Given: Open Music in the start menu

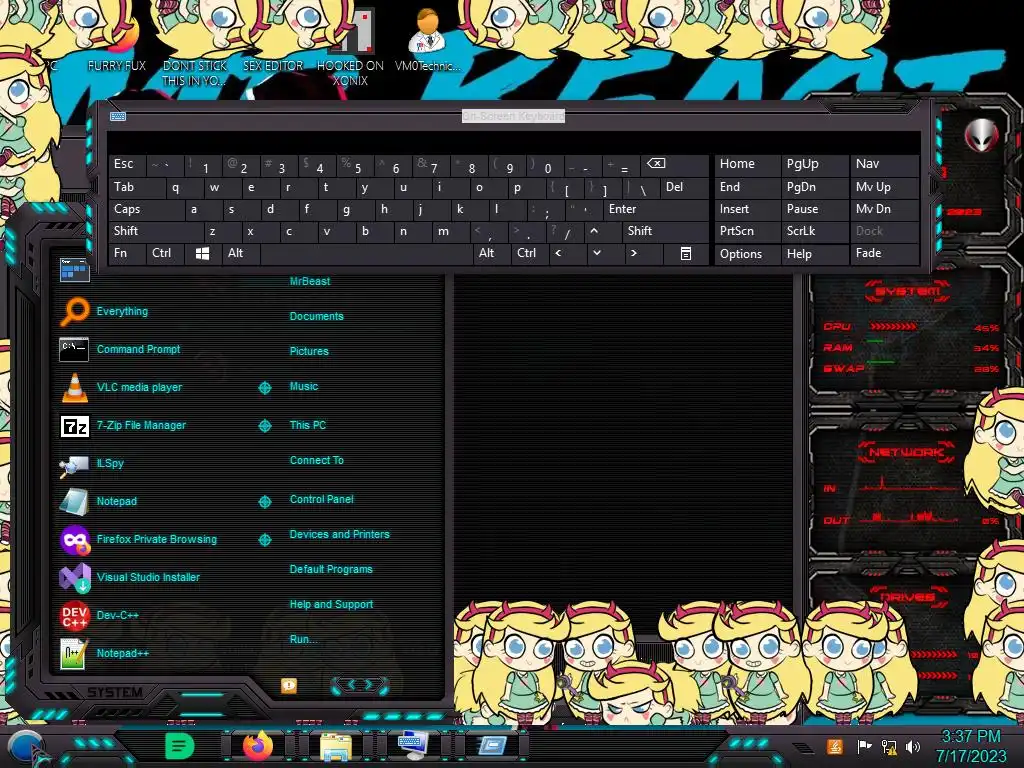Looking at the screenshot, I should [x=304, y=387].
